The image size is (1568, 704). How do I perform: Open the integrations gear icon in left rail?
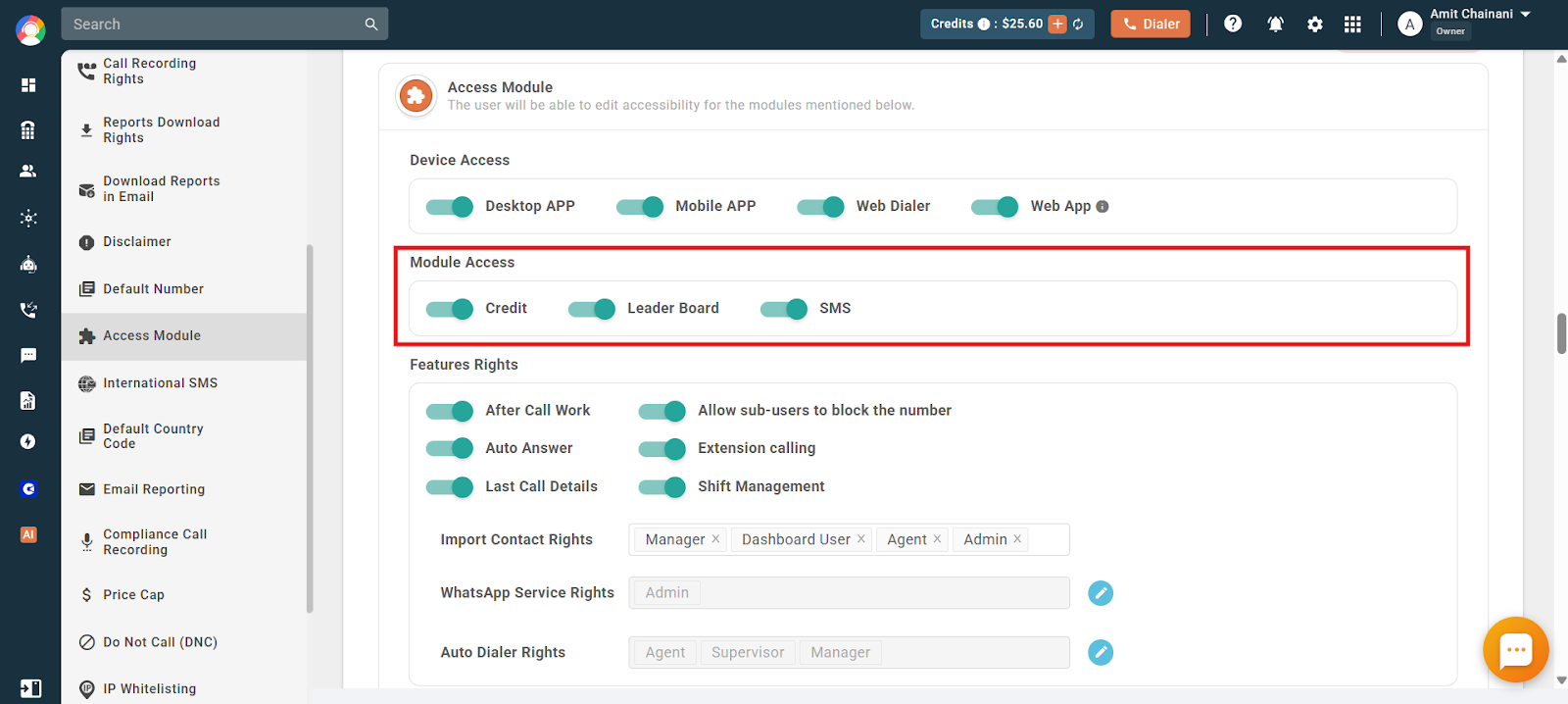point(28,218)
